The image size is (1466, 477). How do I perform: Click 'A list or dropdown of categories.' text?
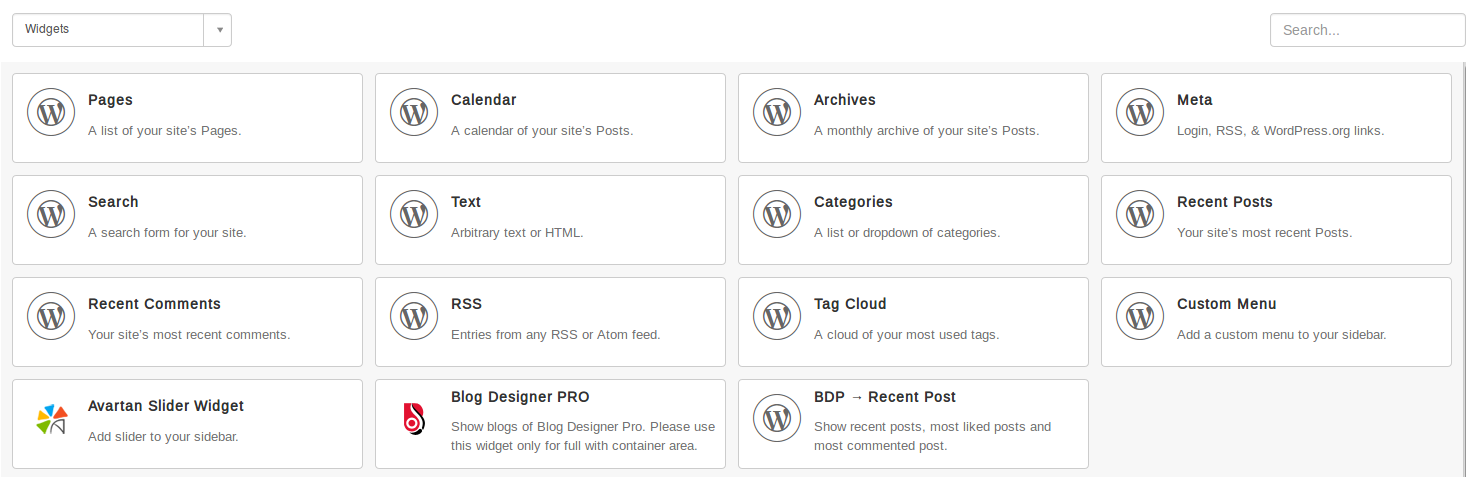907,232
